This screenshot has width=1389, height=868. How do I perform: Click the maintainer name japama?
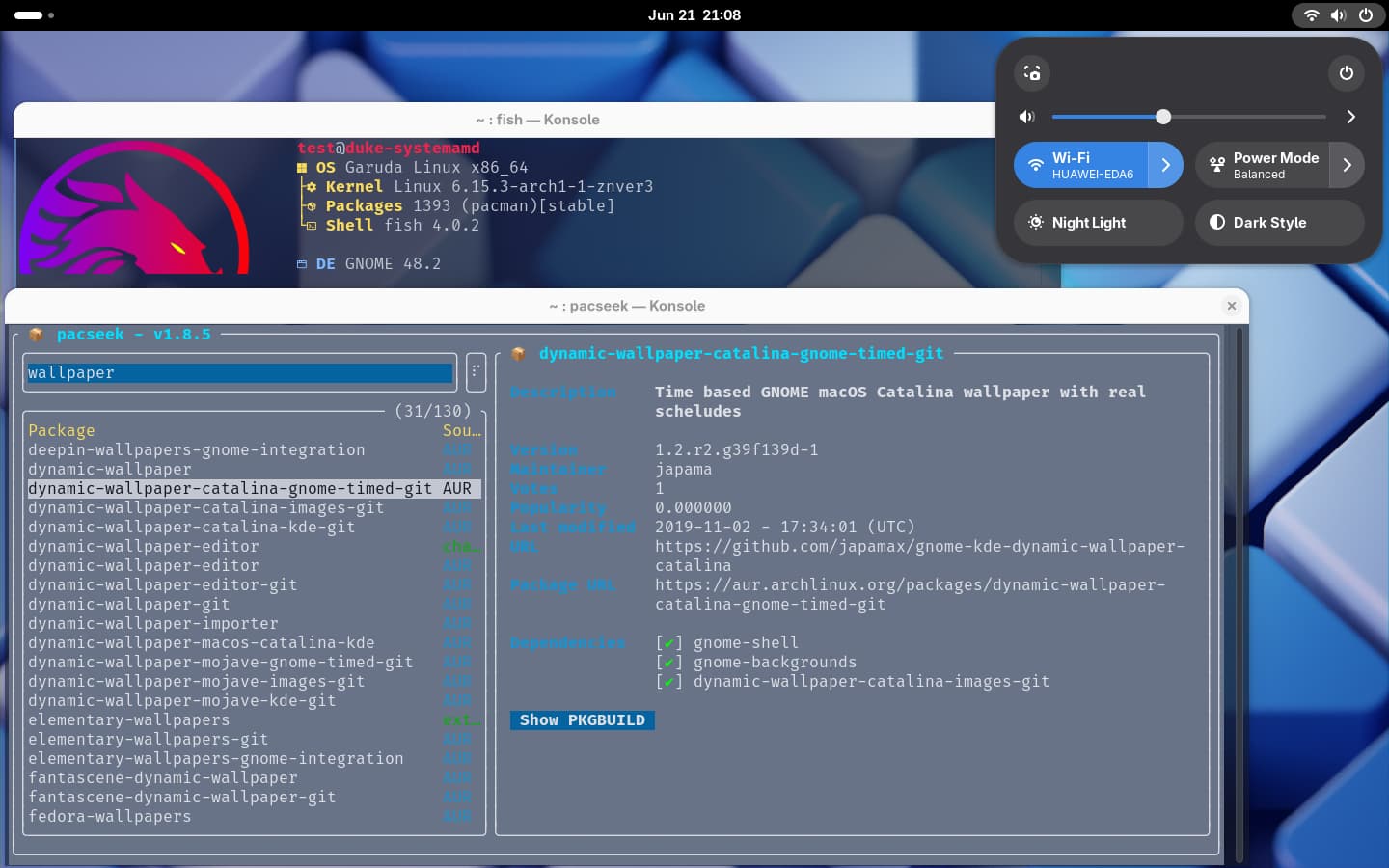pos(683,470)
